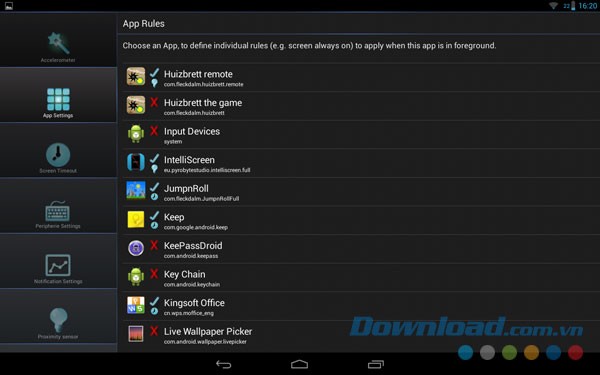Viewport: 600px width, 375px height.
Task: Click the Kingsoft Office app icon
Action: pos(136,305)
